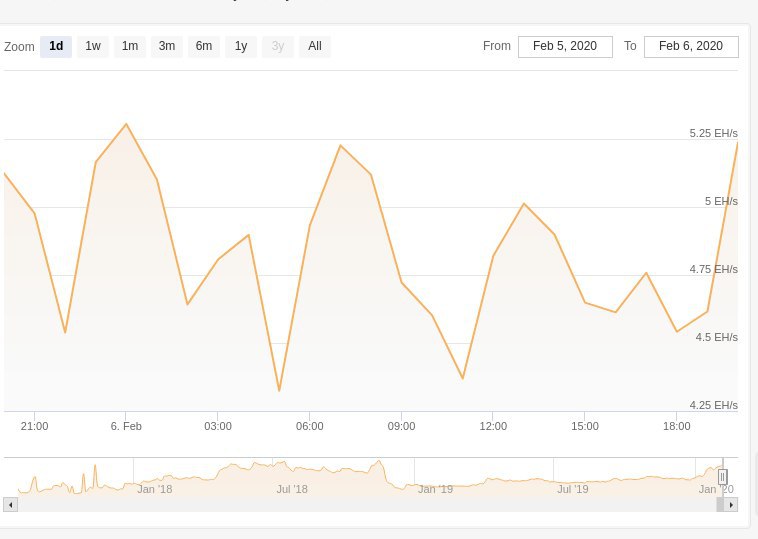Click the 09:00 time axis label
The width and height of the screenshot is (758, 539).
click(x=401, y=426)
